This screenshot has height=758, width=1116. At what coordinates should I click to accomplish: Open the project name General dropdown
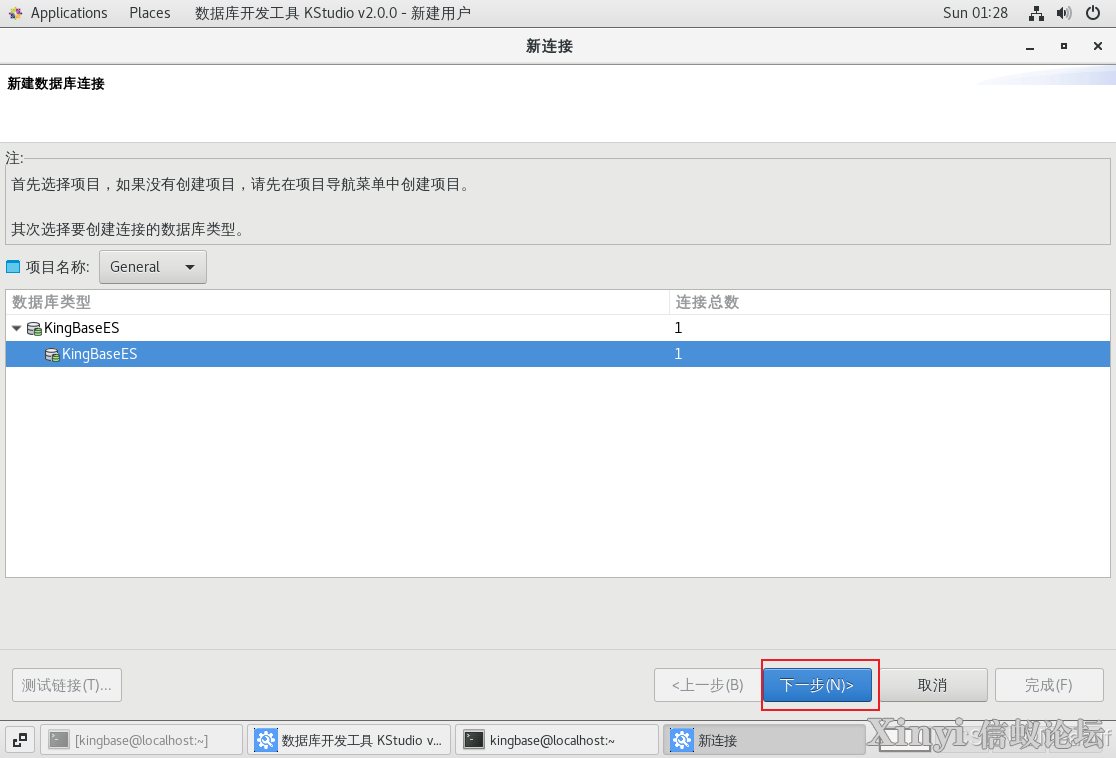(x=153, y=267)
